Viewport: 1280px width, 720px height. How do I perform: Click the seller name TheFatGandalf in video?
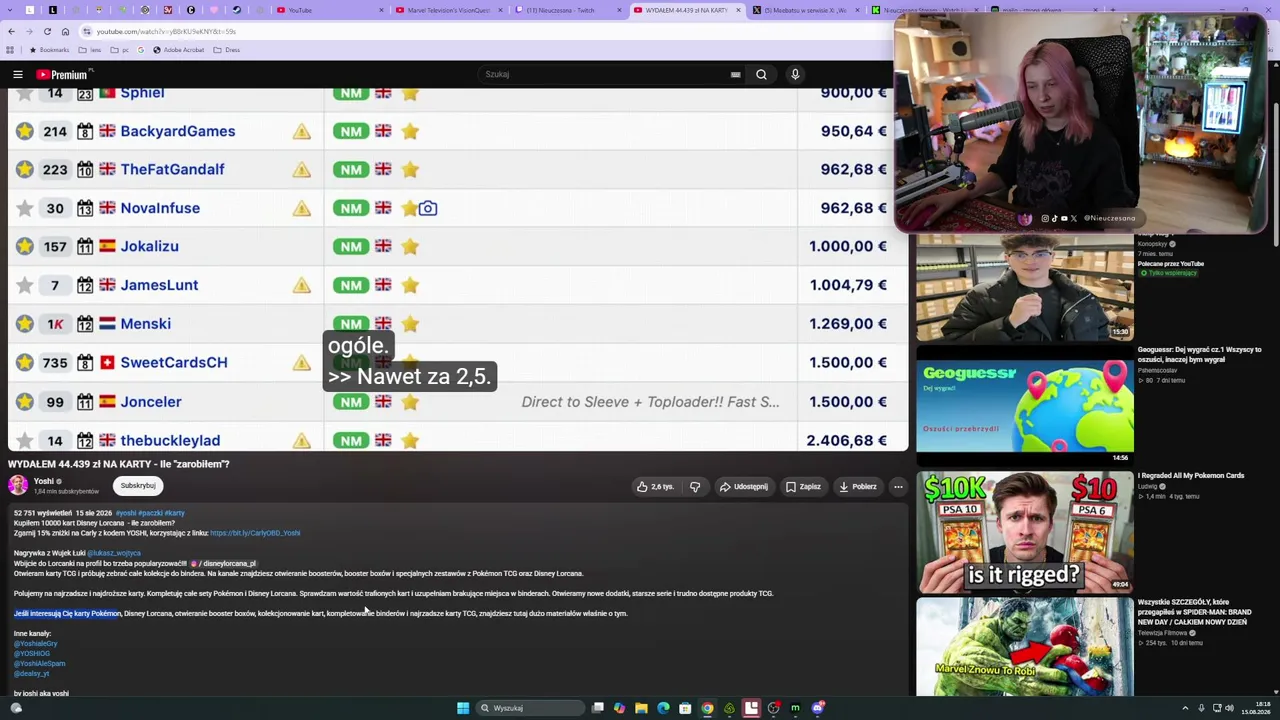point(172,169)
